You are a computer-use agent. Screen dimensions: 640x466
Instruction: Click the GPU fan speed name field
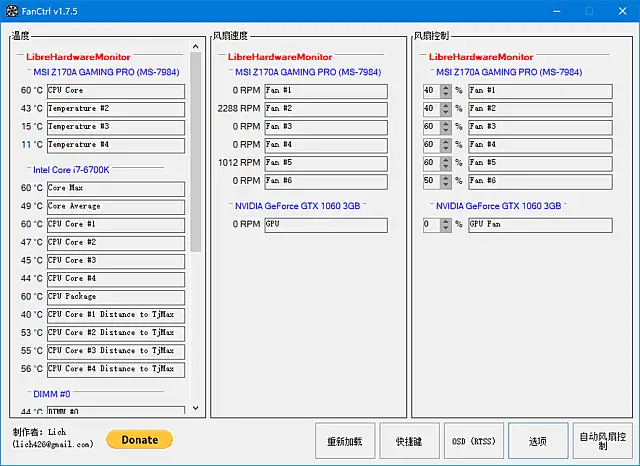point(325,225)
